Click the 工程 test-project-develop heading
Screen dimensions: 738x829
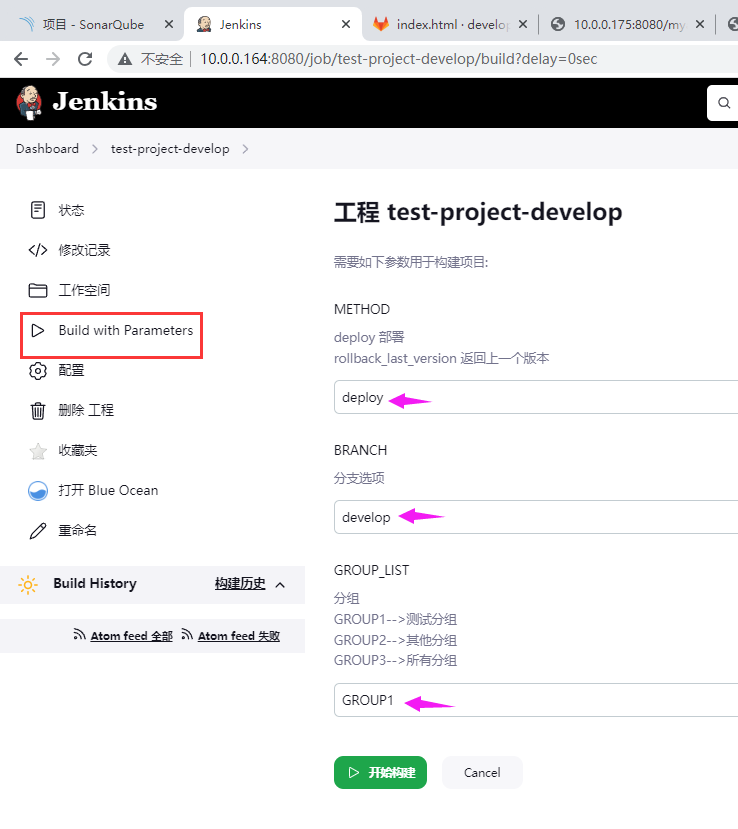(x=478, y=213)
